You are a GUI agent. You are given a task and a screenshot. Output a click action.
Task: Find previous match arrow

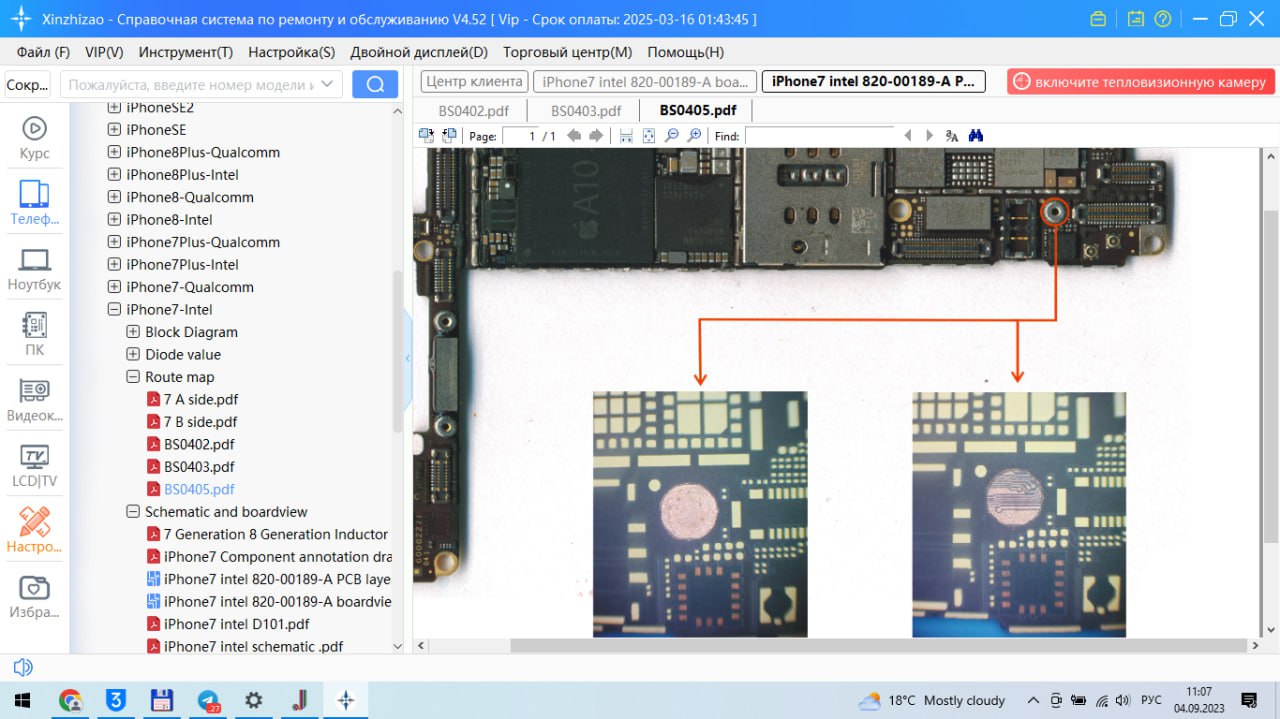pos(908,136)
